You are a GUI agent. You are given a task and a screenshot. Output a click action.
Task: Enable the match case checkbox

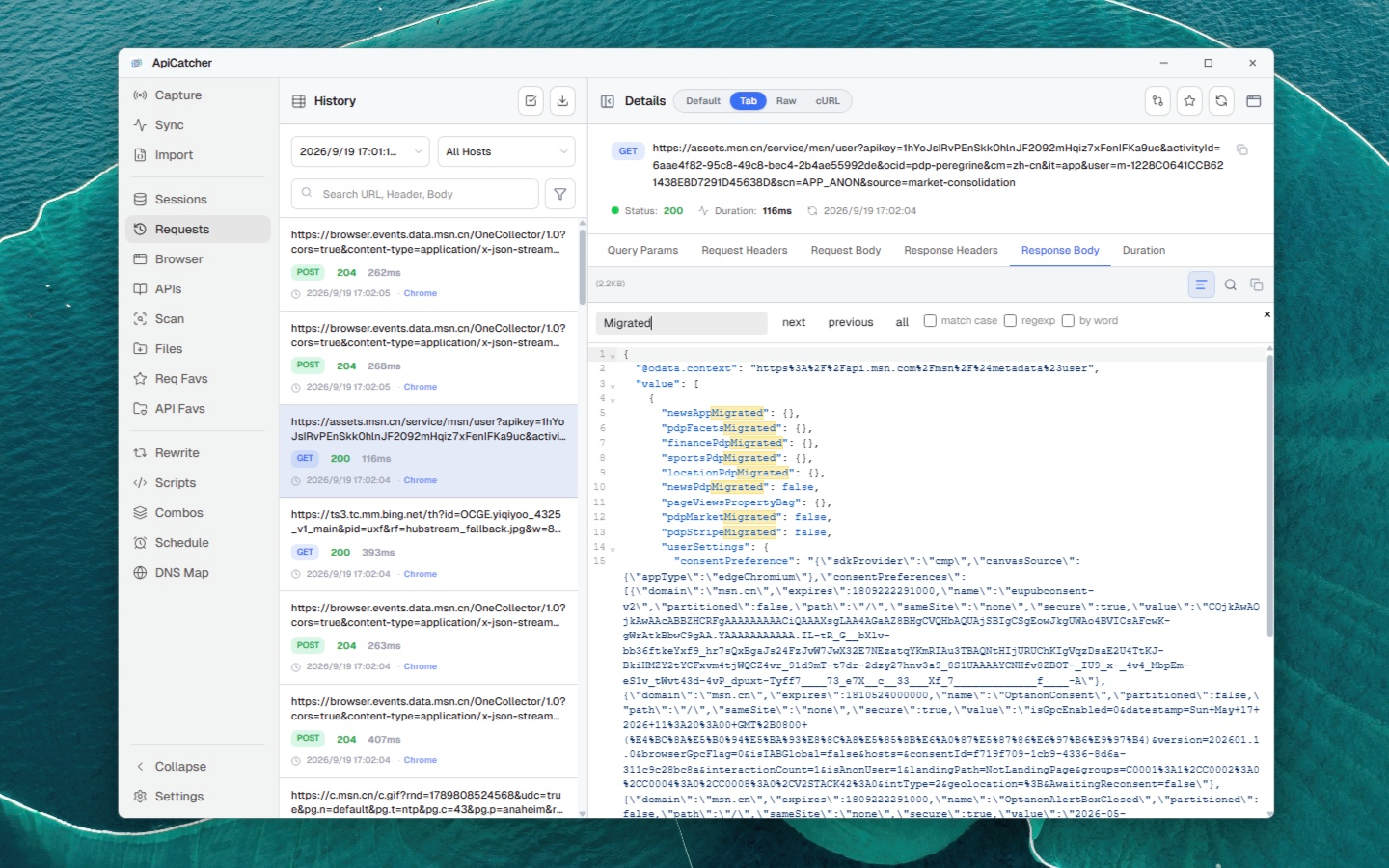tap(930, 321)
